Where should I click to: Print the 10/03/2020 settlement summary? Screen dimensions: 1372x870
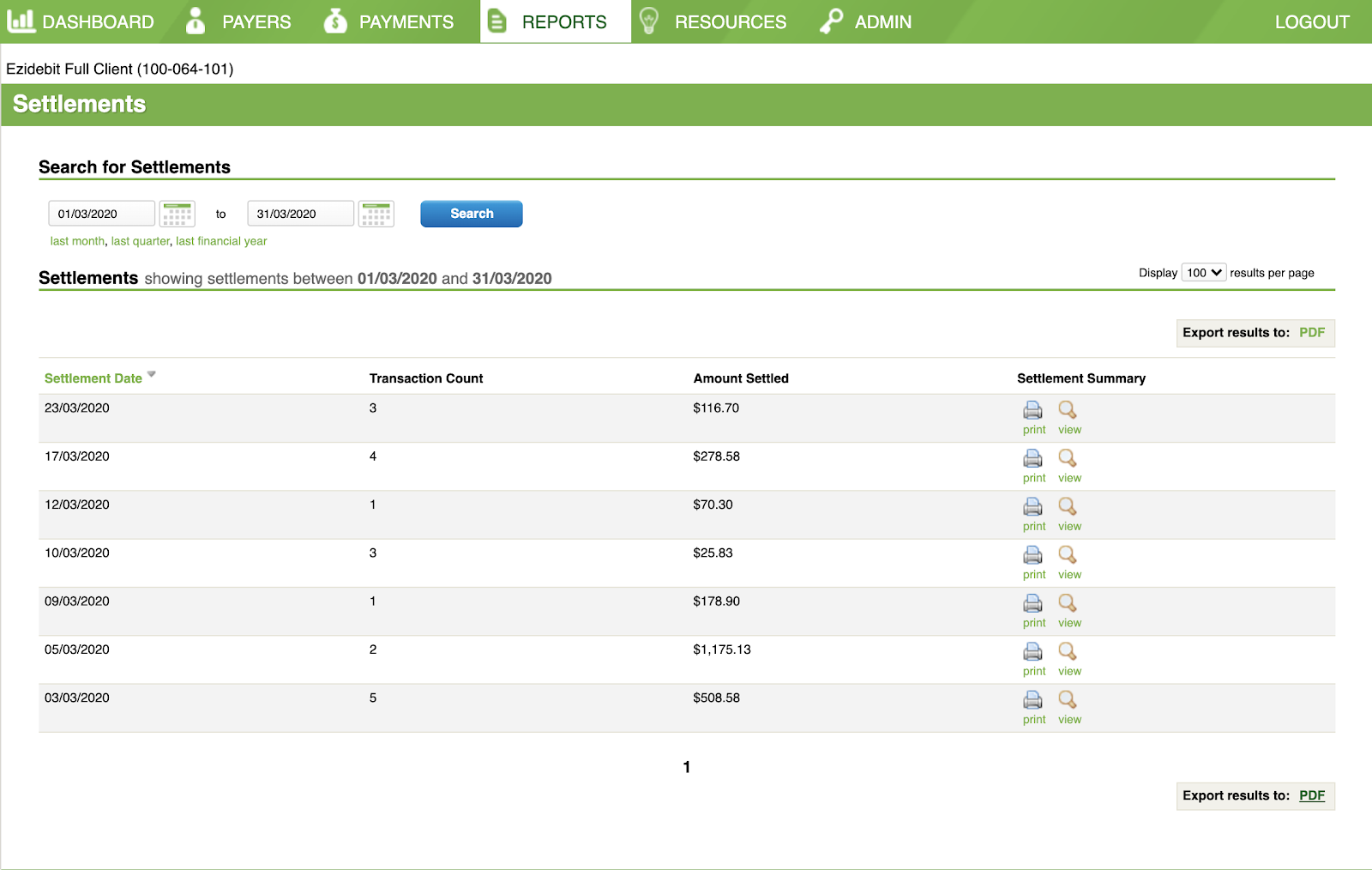[x=1033, y=555]
